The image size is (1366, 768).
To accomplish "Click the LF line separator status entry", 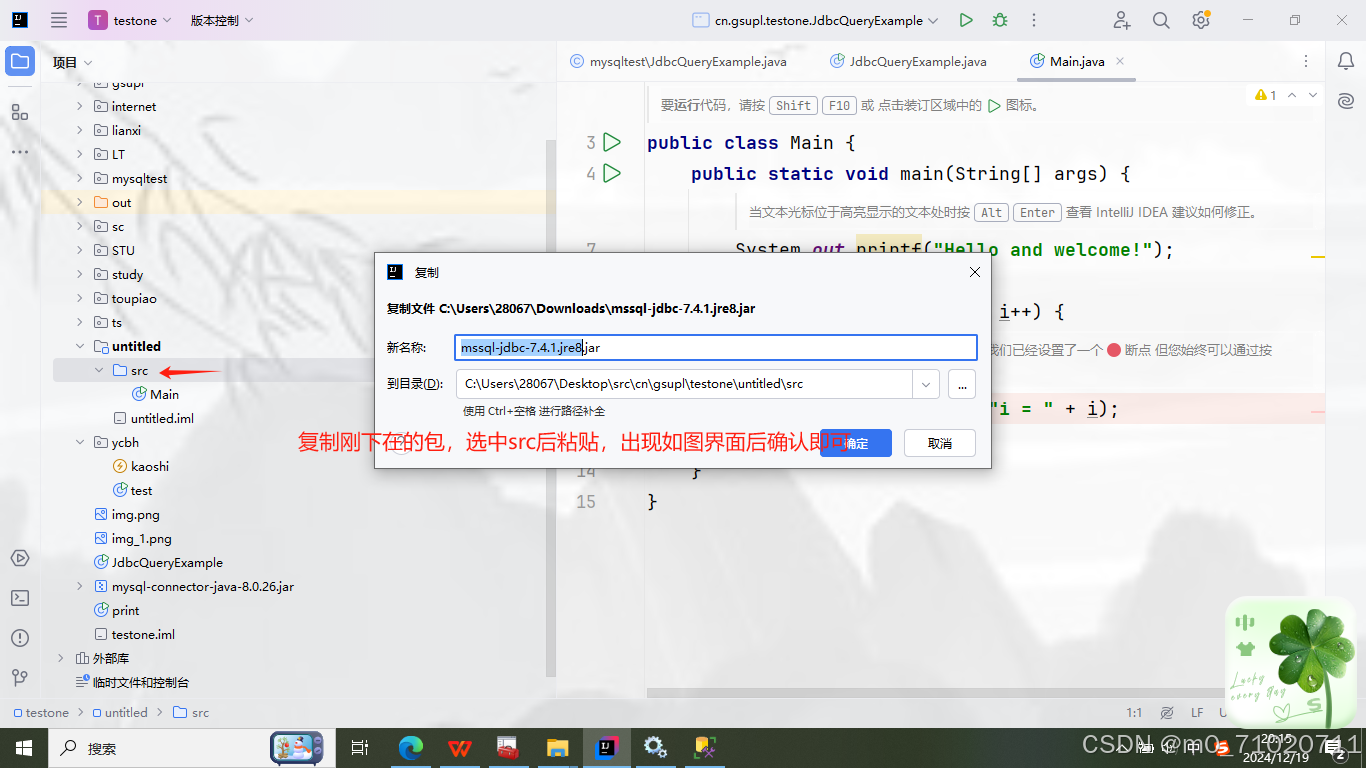I will (1197, 713).
